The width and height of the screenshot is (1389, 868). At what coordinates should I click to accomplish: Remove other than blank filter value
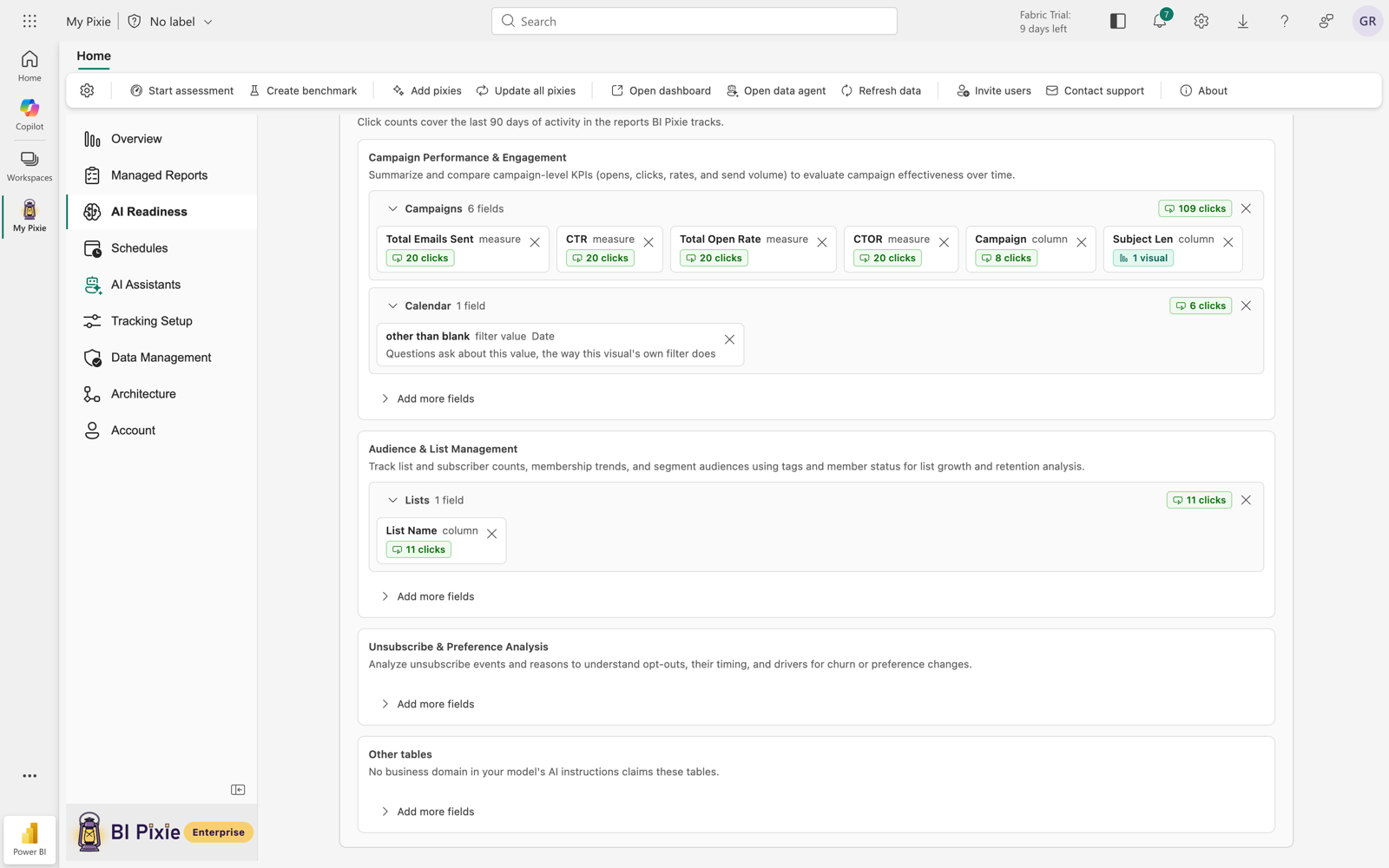tap(729, 339)
